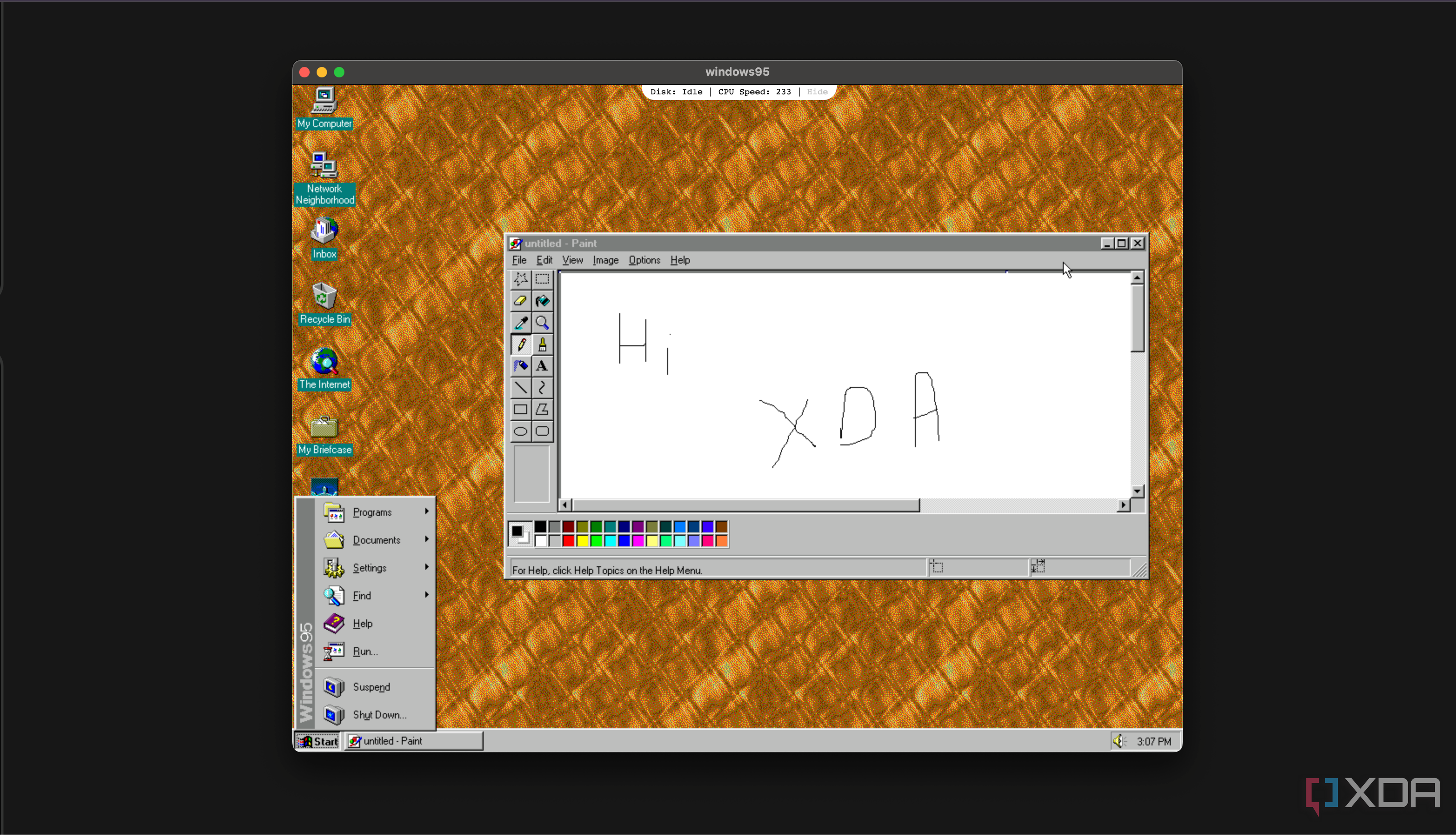Expand the Documents submenu
This screenshot has height=835, width=1456.
coord(376,540)
